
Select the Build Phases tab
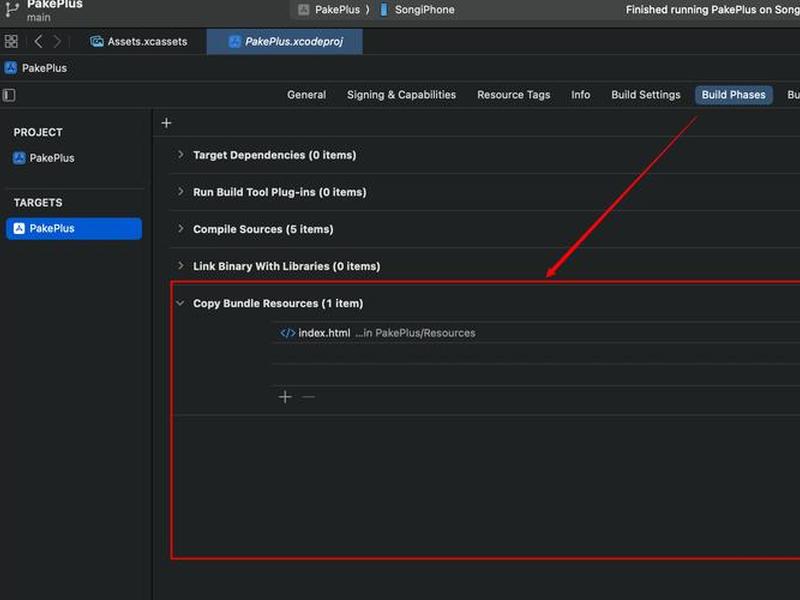pyautogui.click(x=733, y=95)
